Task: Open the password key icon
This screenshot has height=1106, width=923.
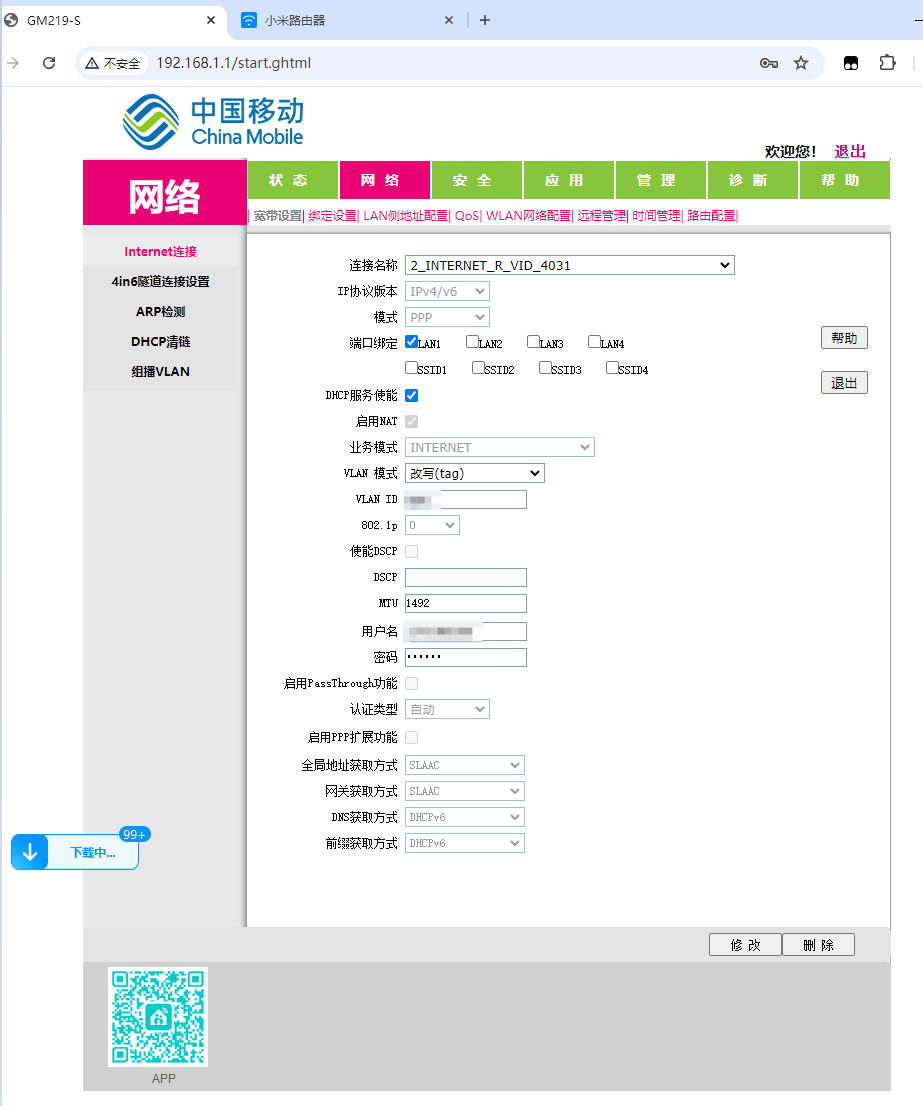Action: pos(768,63)
